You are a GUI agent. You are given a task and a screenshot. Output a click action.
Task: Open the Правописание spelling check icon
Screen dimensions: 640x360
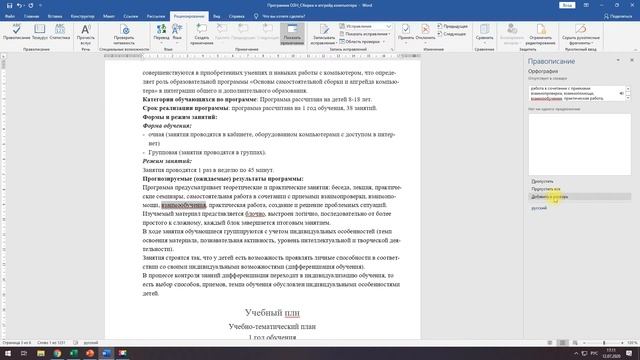16,32
